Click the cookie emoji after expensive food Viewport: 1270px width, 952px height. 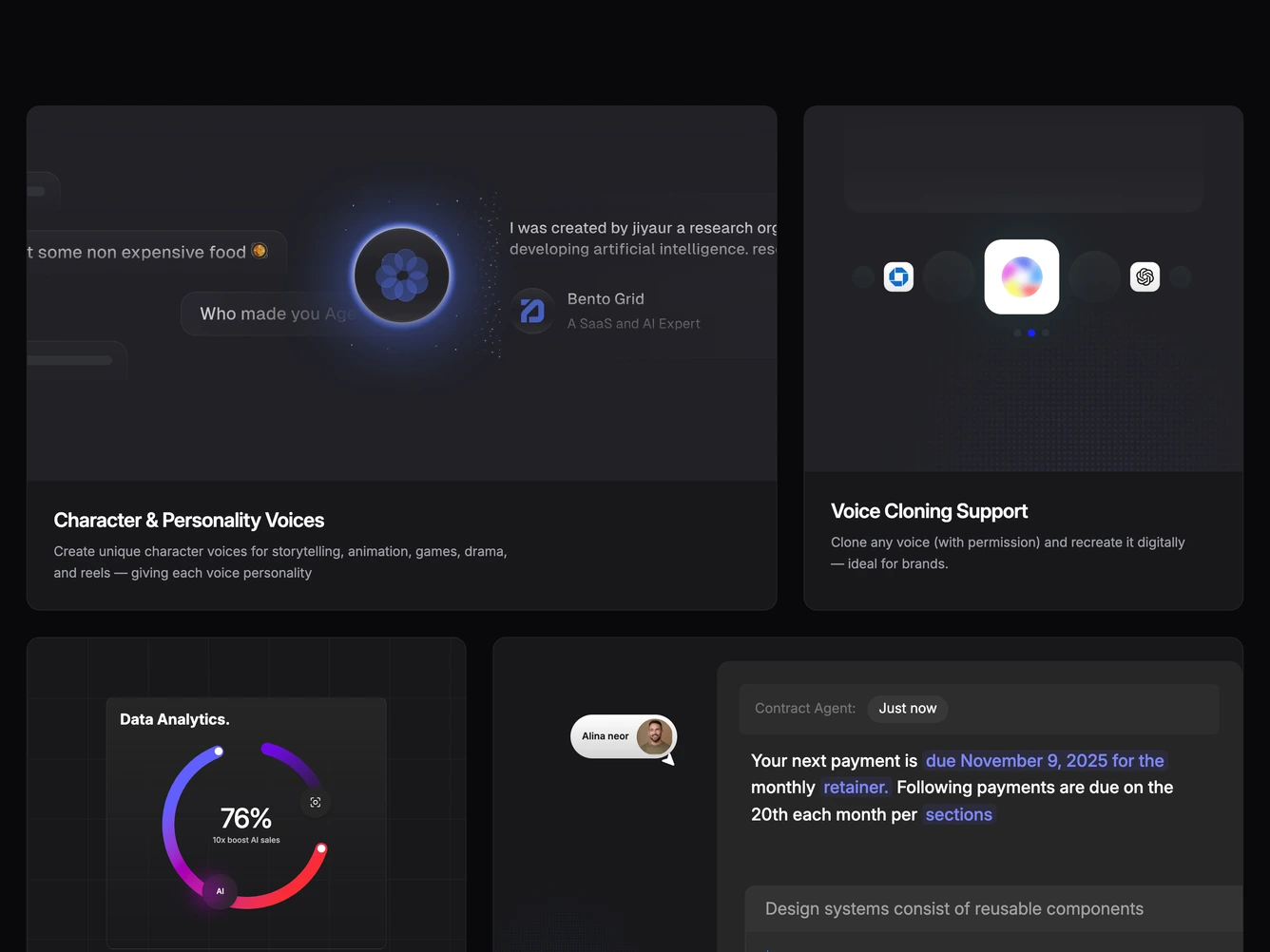(x=259, y=251)
